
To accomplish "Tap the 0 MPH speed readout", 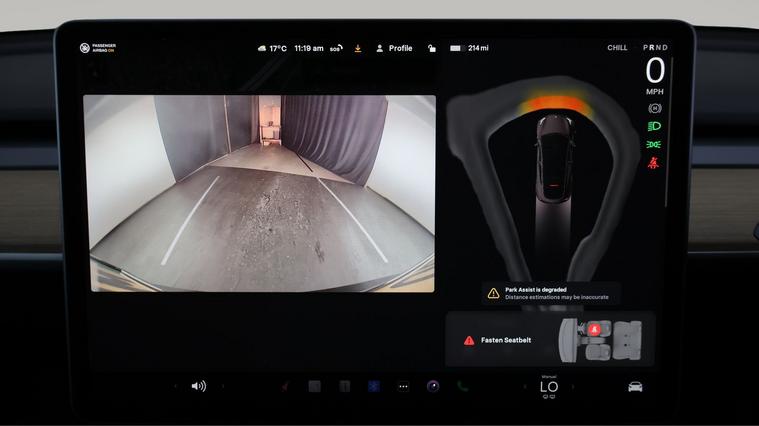I will point(655,76).
